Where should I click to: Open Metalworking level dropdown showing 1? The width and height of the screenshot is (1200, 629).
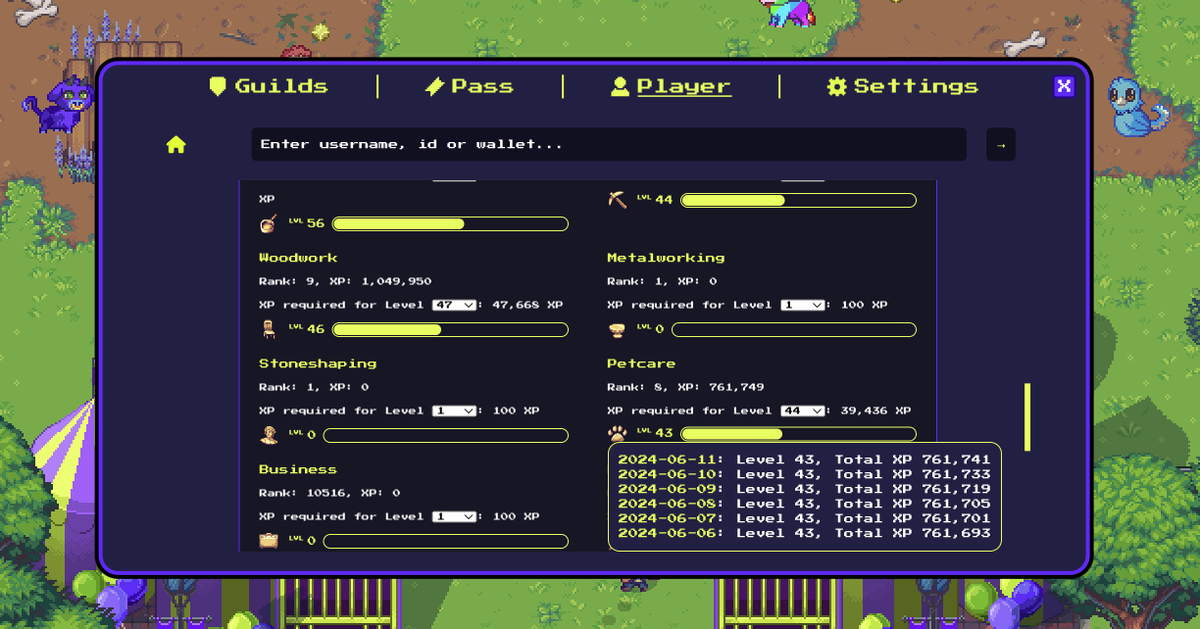(802, 305)
